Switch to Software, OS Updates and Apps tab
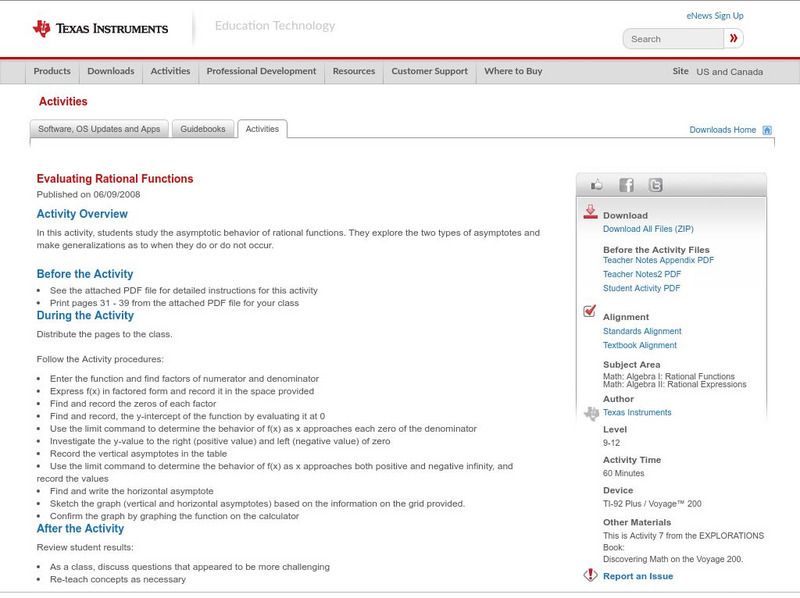The width and height of the screenshot is (800, 598). coord(99,129)
